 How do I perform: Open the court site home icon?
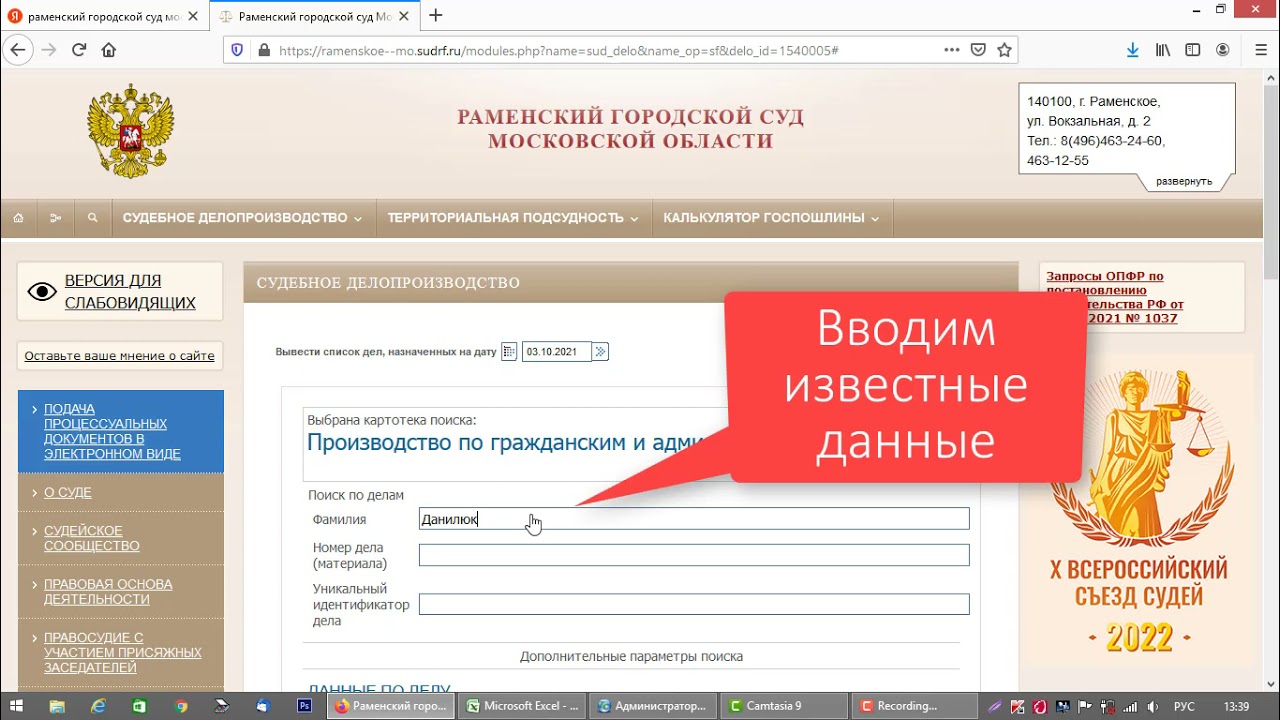click(18, 218)
